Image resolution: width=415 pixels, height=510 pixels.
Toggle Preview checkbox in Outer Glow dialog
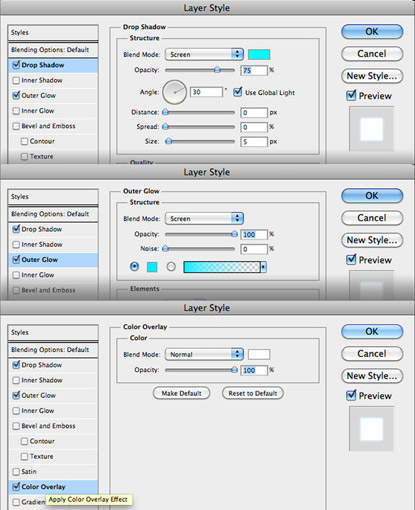pyautogui.click(x=351, y=260)
